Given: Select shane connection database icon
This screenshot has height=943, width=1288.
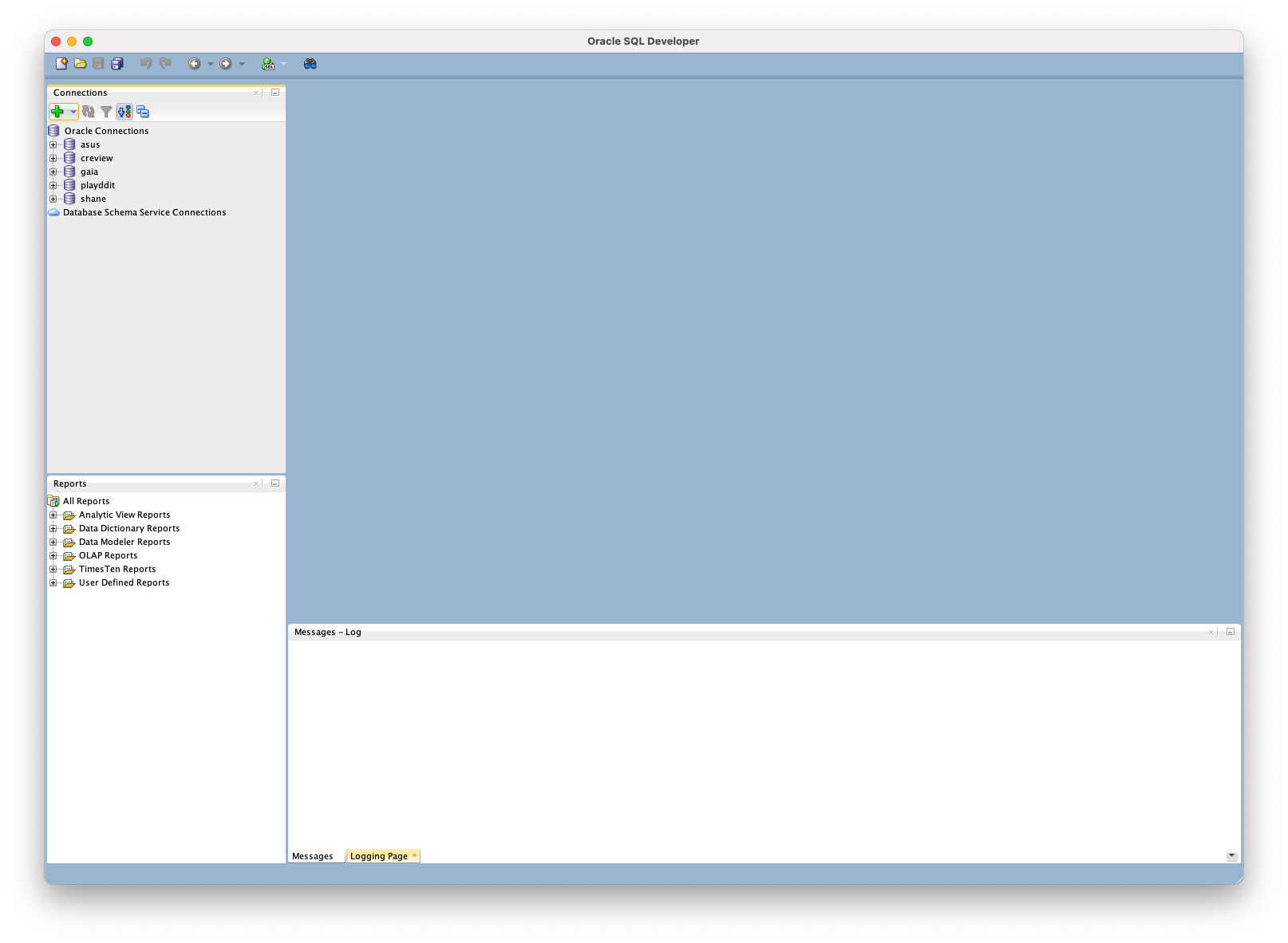Looking at the screenshot, I should click(x=69, y=199).
